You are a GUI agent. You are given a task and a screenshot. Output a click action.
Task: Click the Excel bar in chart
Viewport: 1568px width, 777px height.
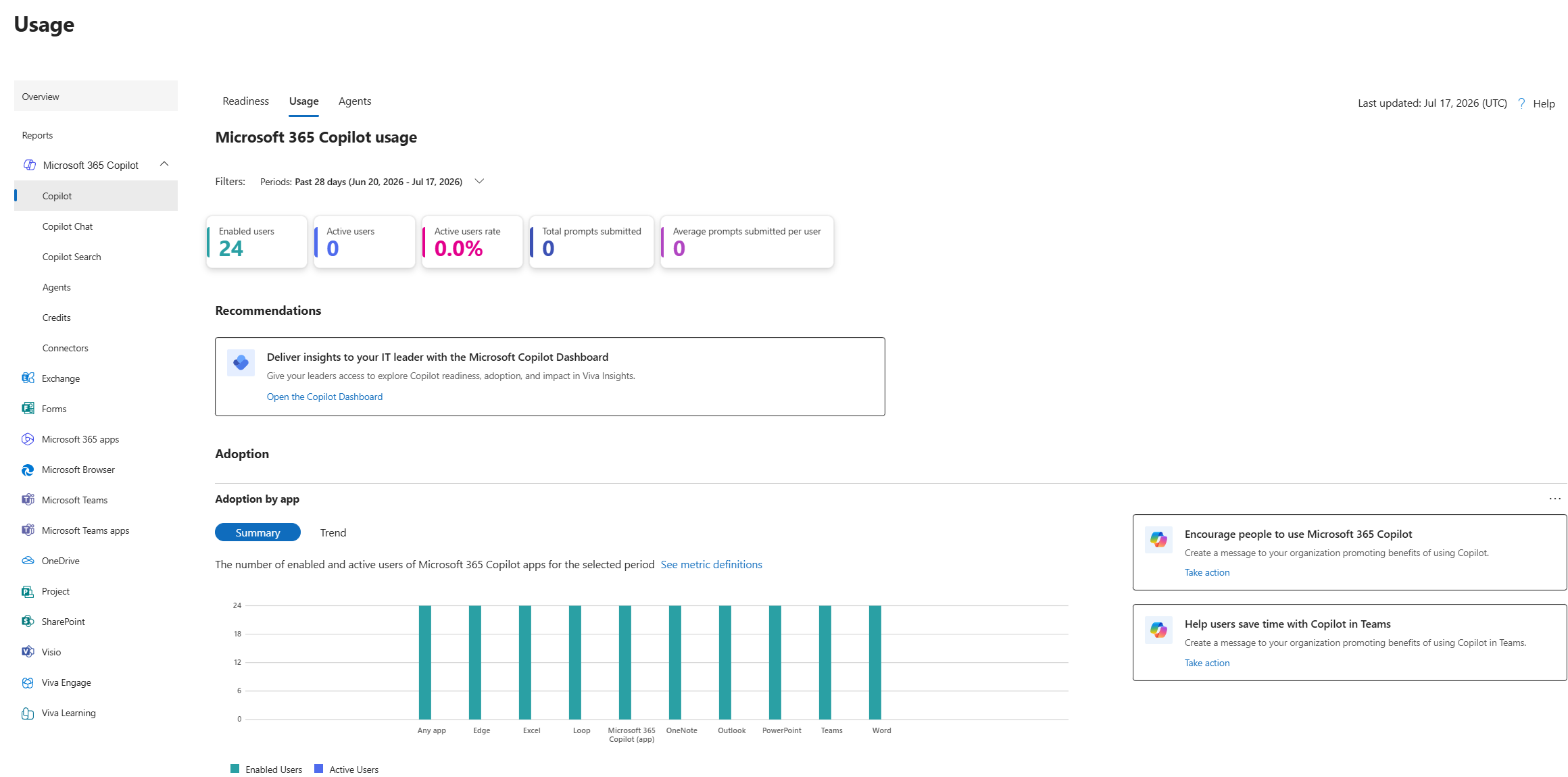tap(525, 662)
